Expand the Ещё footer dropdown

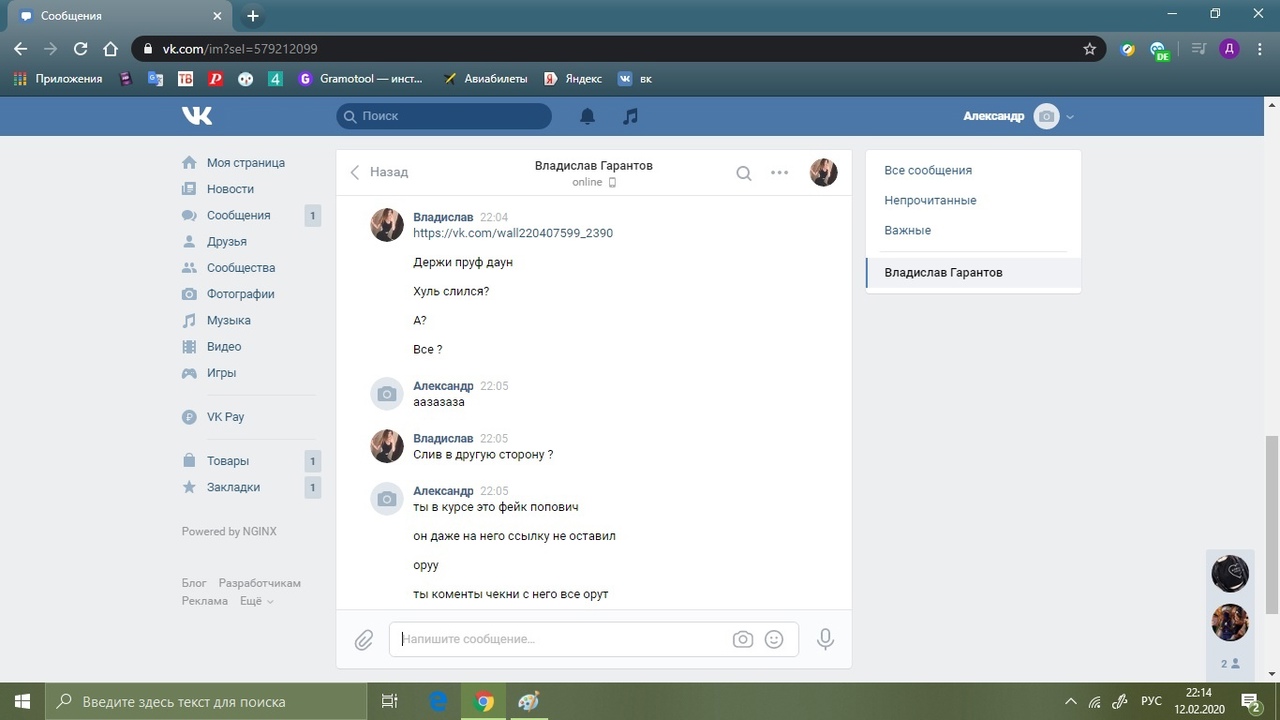coord(256,601)
